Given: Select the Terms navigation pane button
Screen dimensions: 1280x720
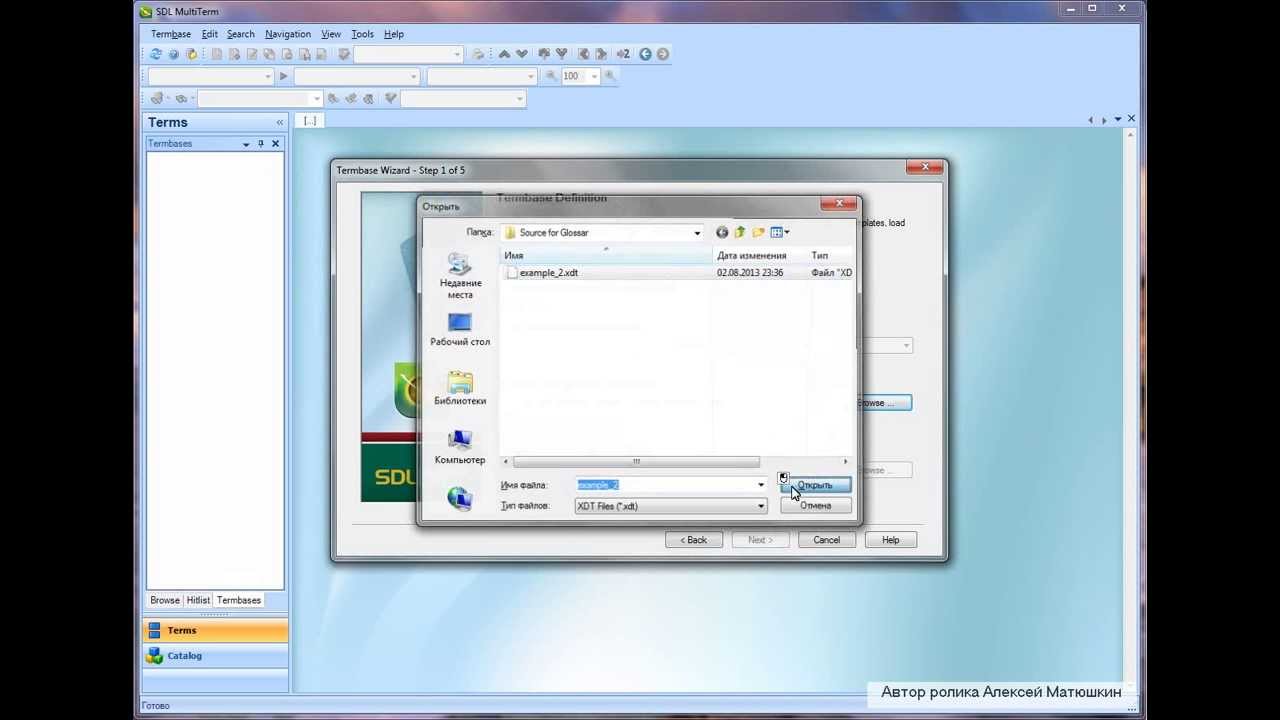Looking at the screenshot, I should 216,631.
